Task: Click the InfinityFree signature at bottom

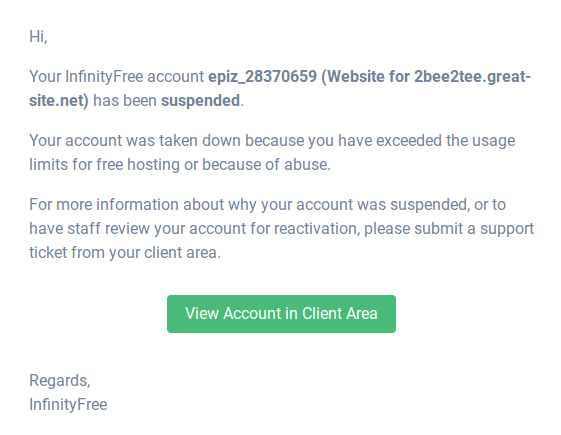Action: (68, 405)
